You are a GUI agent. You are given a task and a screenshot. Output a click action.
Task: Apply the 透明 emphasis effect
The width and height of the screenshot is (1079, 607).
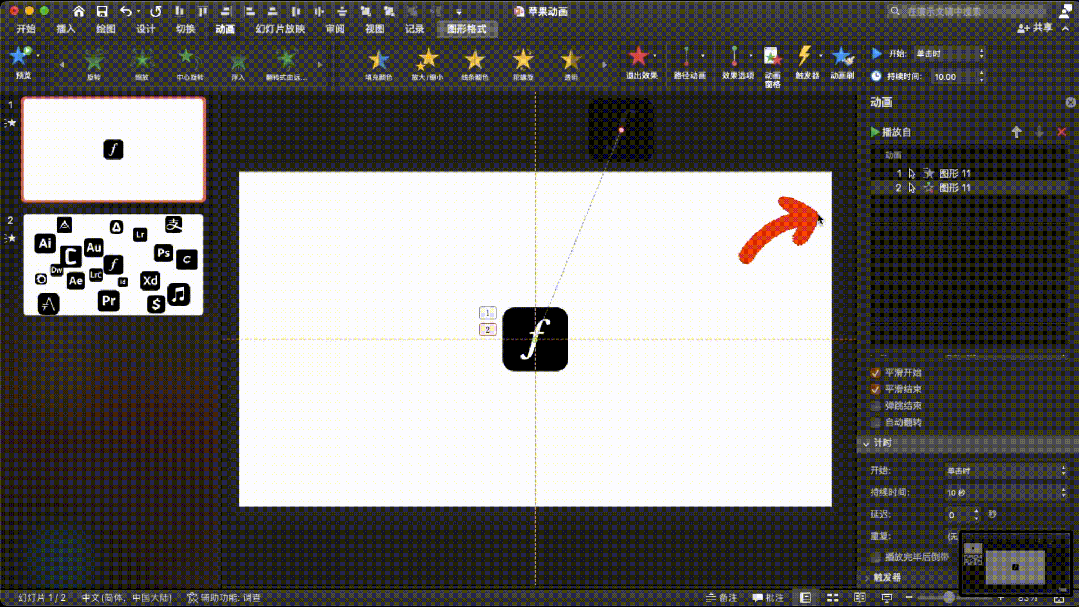pos(570,65)
